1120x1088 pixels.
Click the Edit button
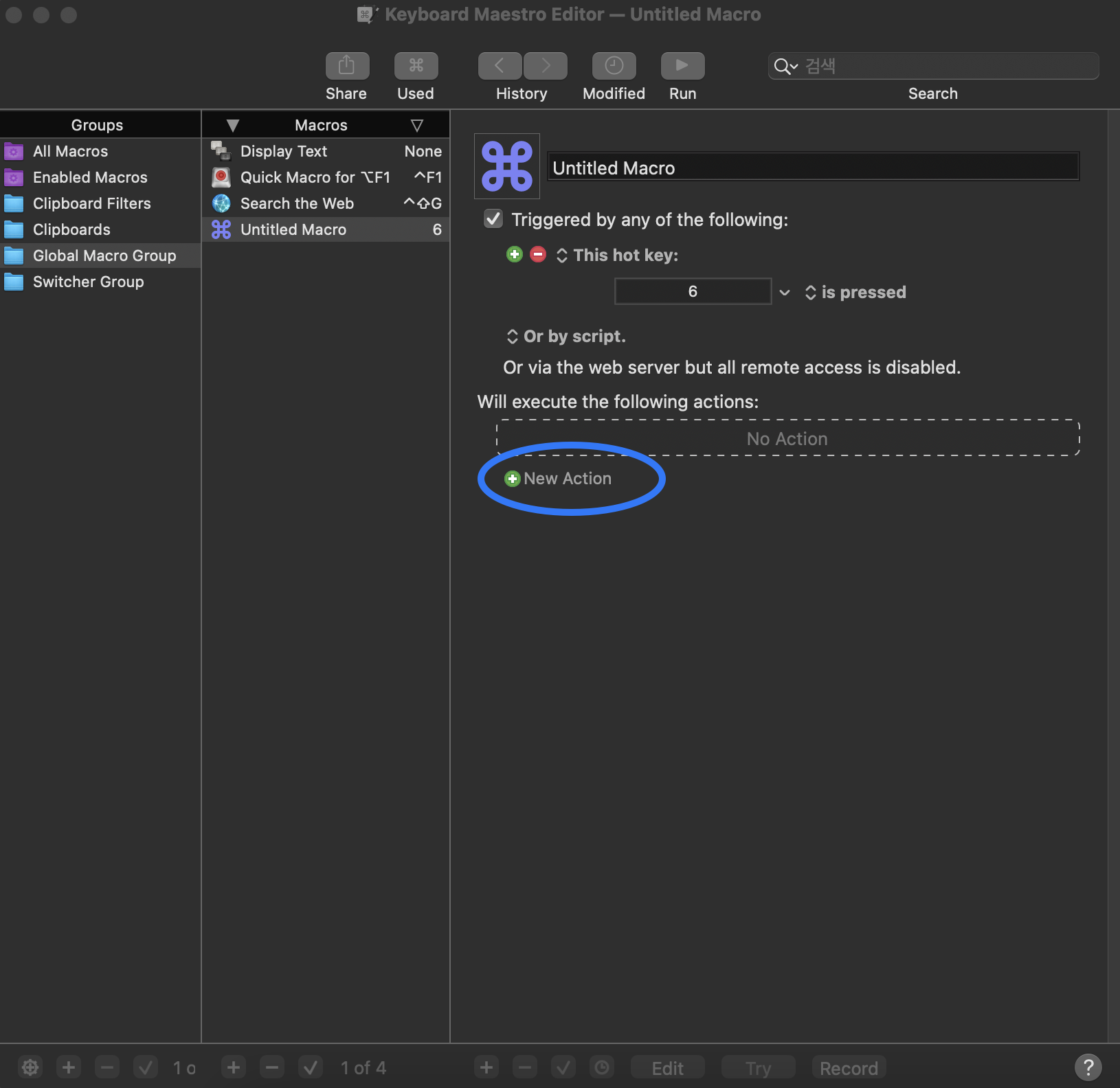pyautogui.click(x=667, y=1068)
